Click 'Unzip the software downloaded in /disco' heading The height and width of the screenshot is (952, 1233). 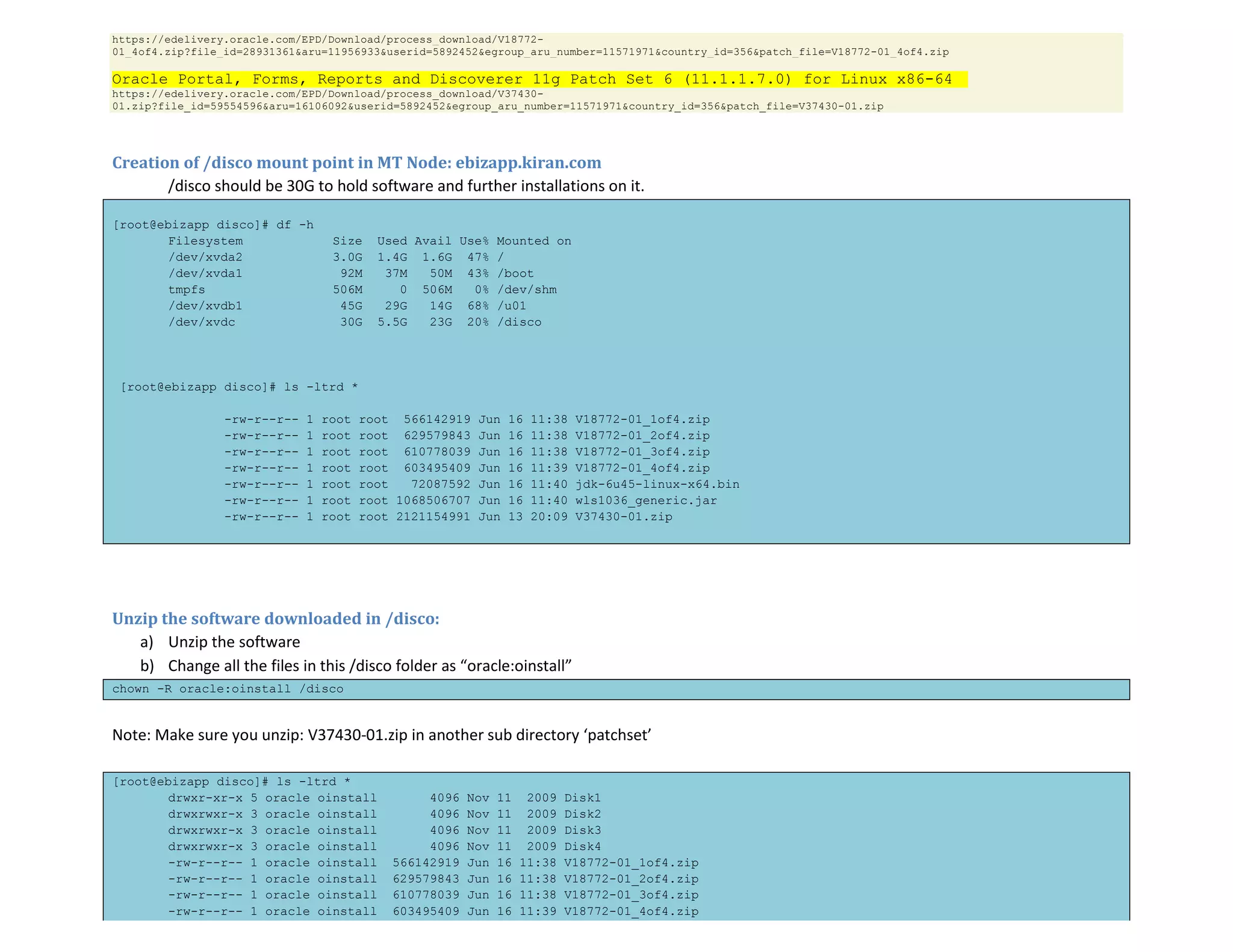276,619
